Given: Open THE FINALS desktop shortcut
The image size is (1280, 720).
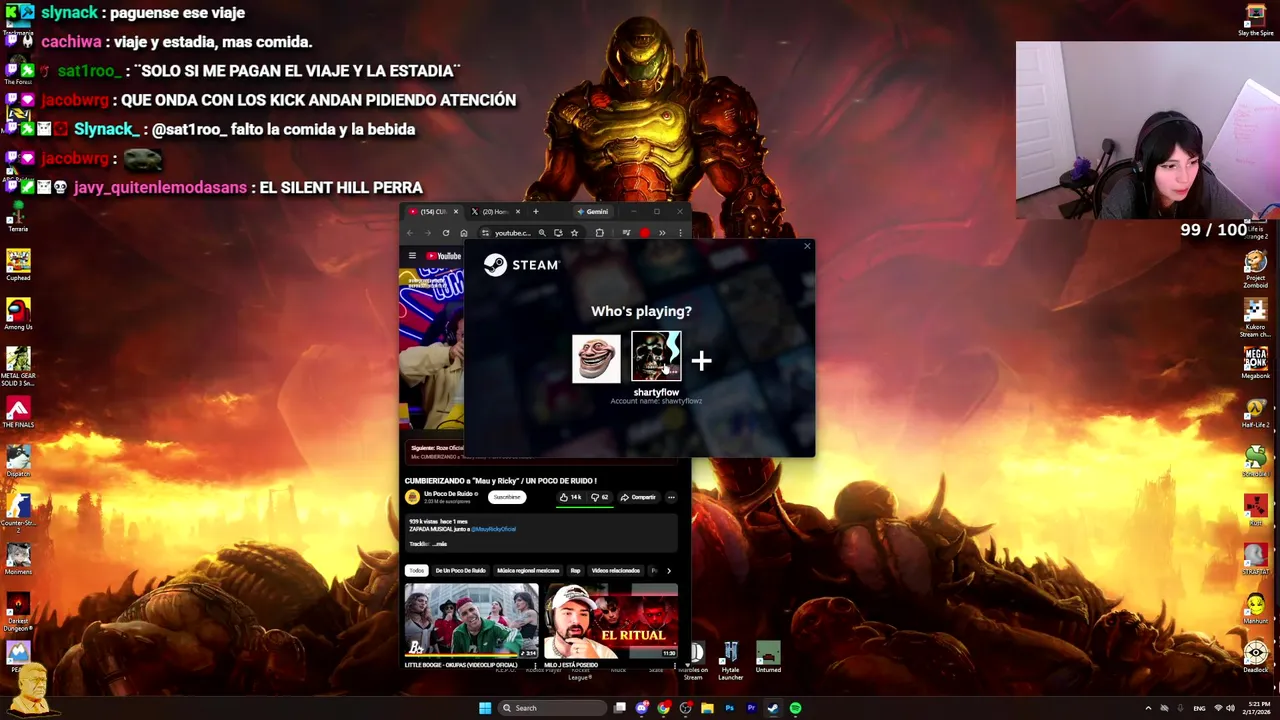Looking at the screenshot, I should 18,411.
